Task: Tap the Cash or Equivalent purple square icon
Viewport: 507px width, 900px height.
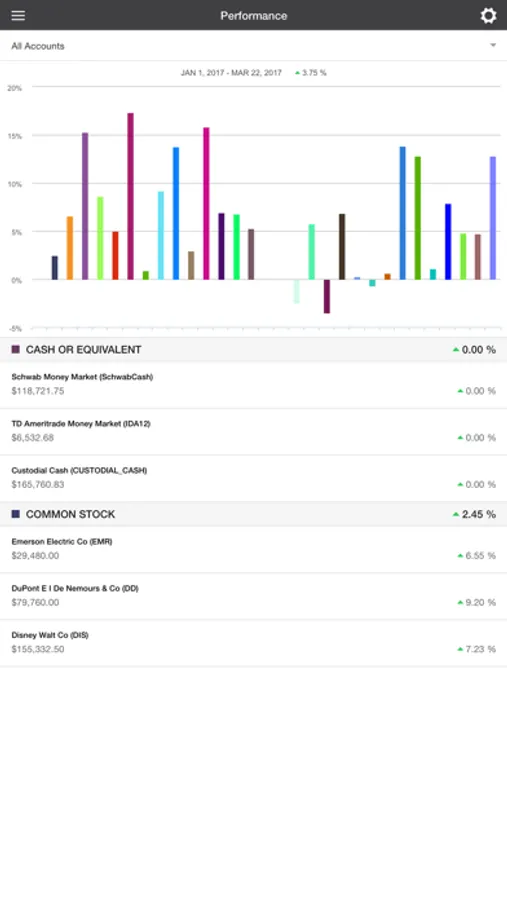Action: [16, 350]
